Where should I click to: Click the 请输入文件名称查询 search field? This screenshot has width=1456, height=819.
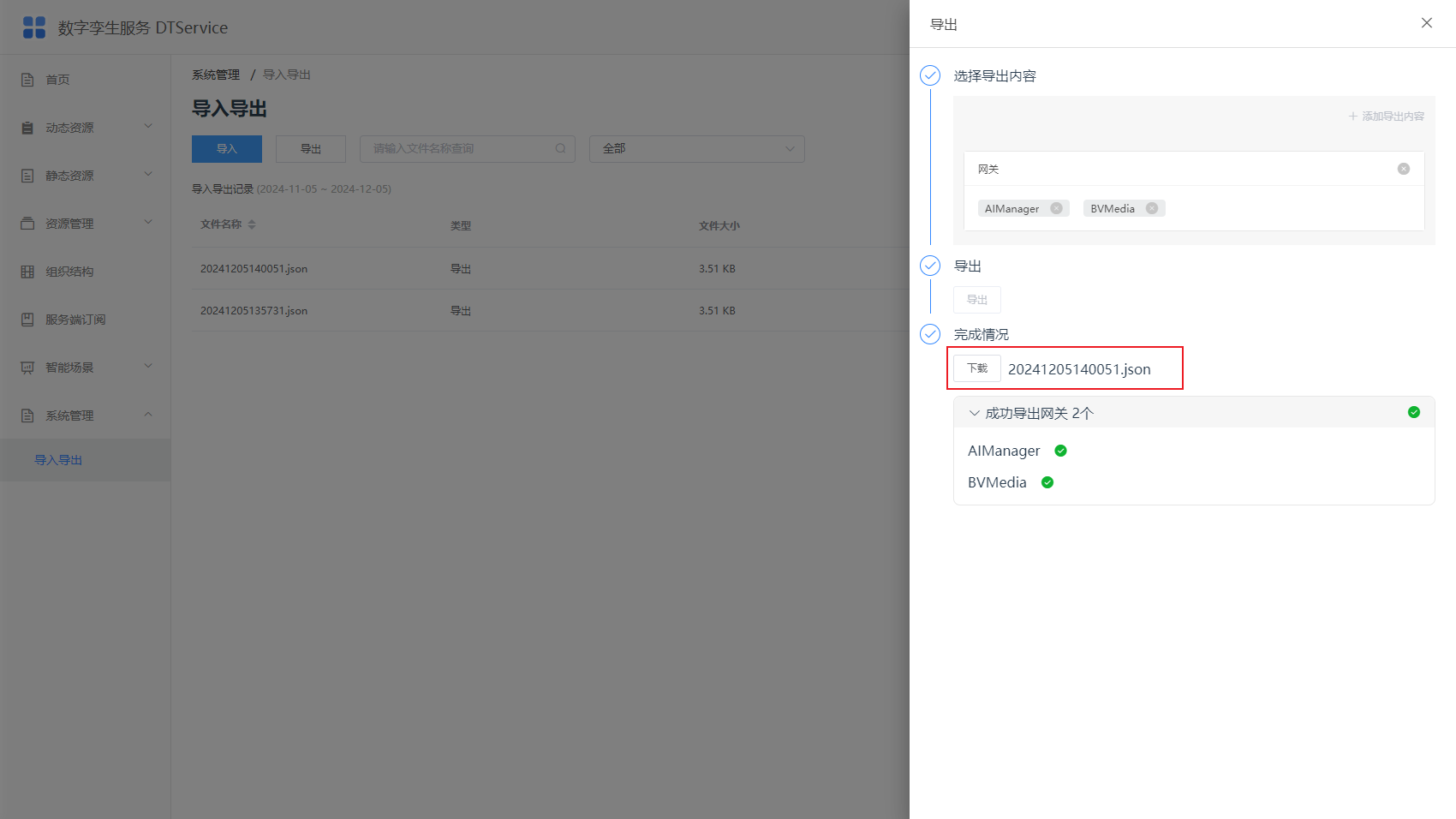tap(468, 148)
